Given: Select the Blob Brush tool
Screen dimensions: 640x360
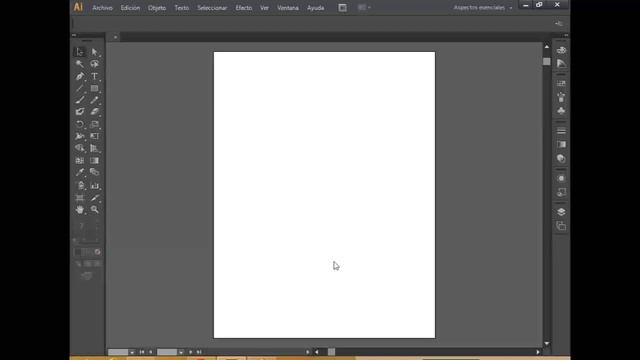Looking at the screenshot, I should (x=80, y=111).
